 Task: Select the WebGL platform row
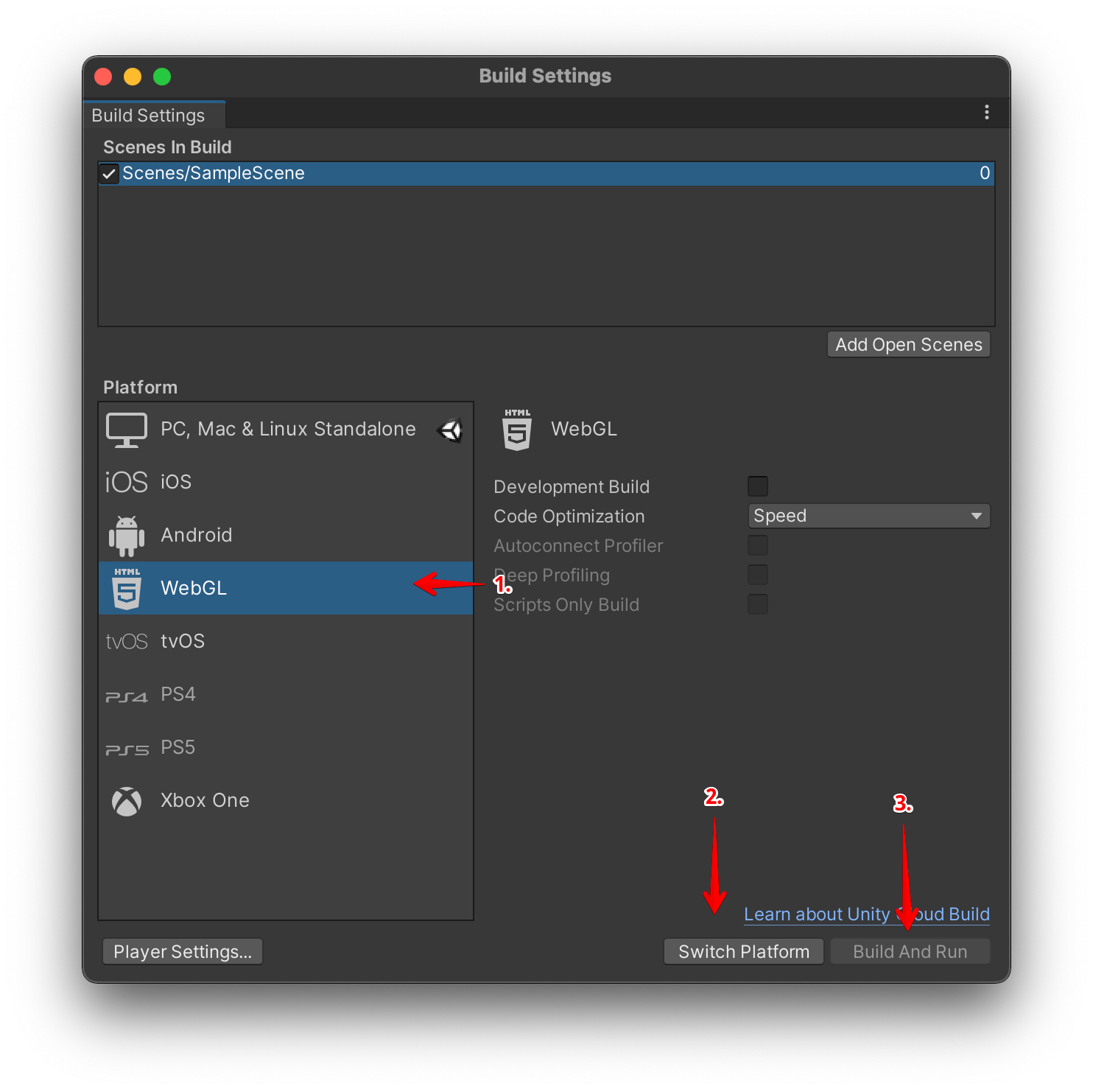(286, 588)
